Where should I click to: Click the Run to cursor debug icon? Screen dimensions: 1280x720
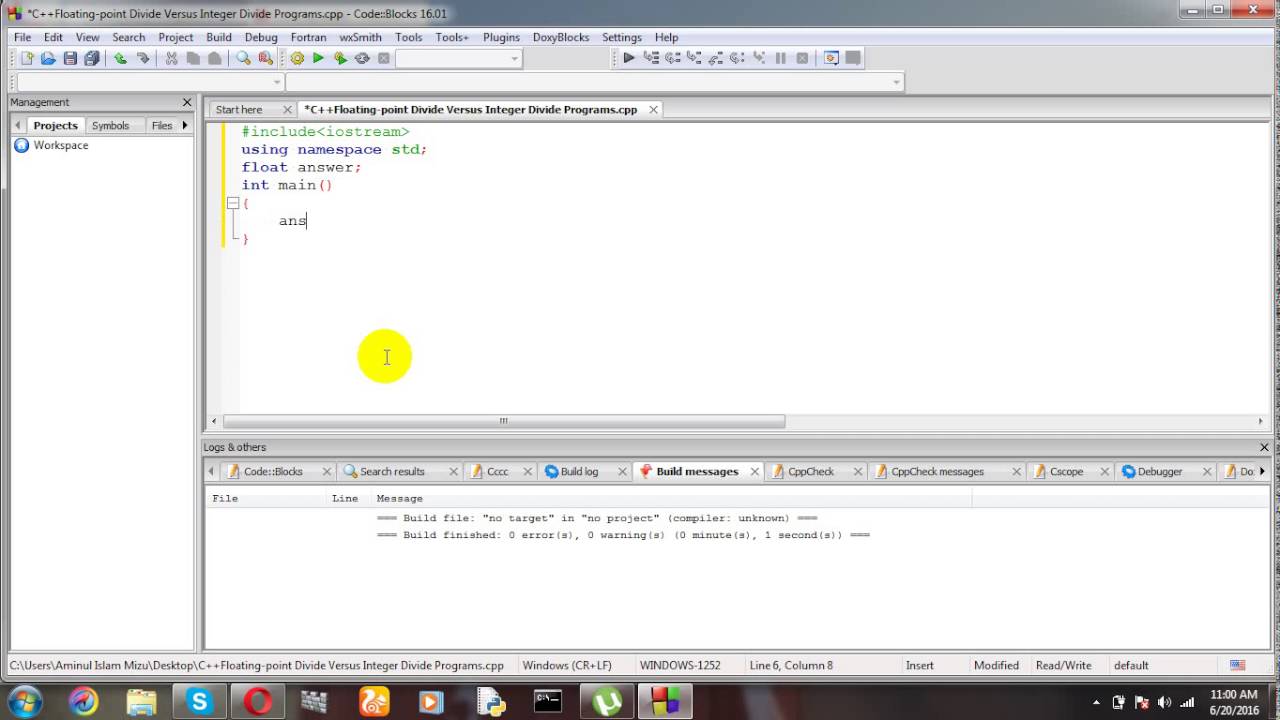pyautogui.click(x=651, y=58)
